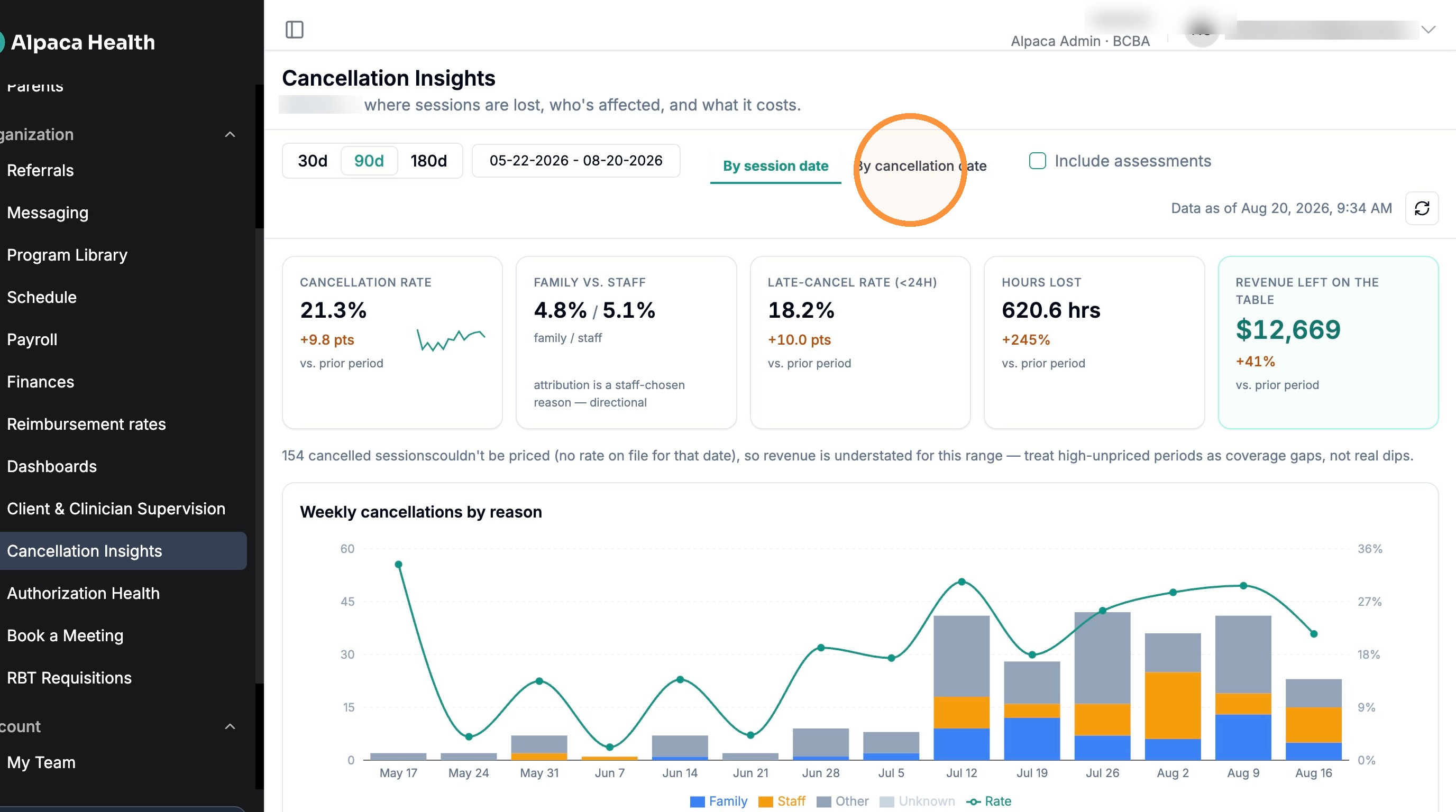Collapse the Organization section
Viewport: 1456px width, 812px height.
click(230, 134)
